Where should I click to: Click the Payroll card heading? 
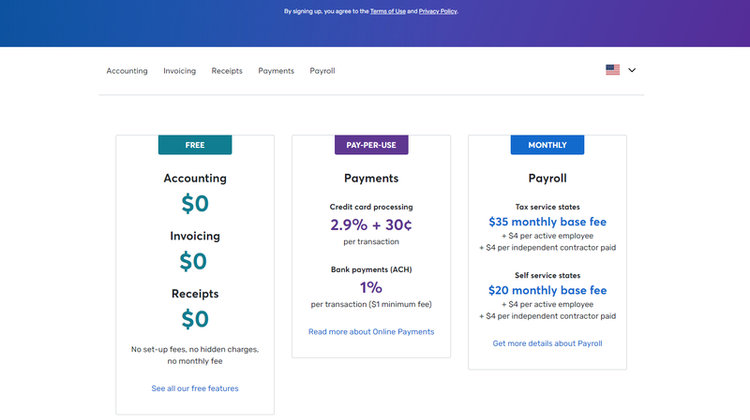point(547,178)
